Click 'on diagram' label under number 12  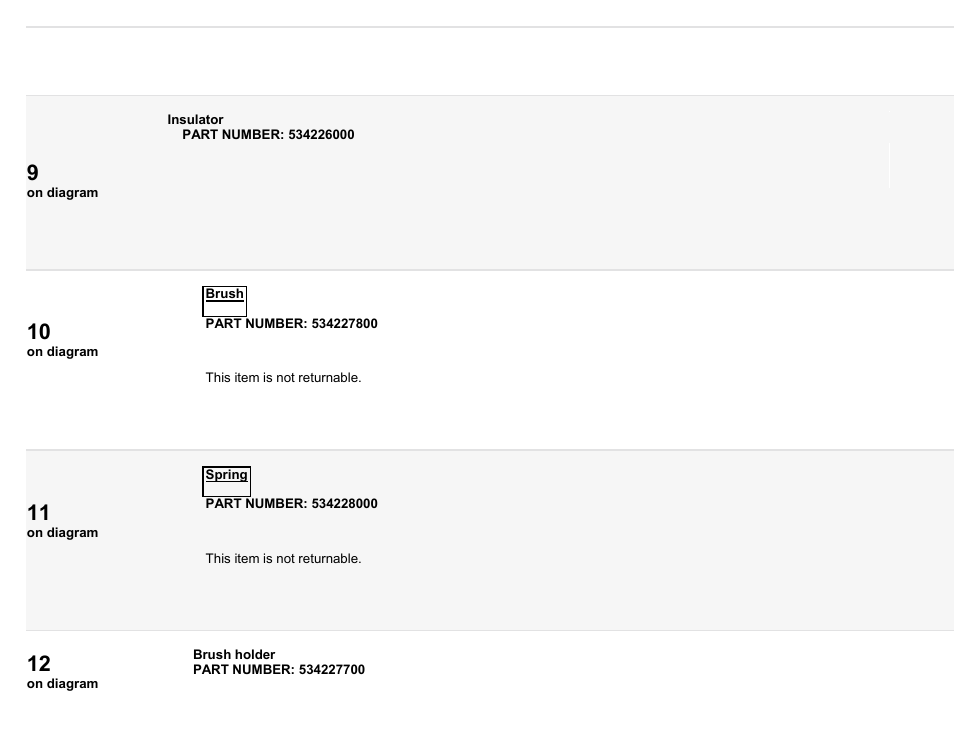pos(63,684)
